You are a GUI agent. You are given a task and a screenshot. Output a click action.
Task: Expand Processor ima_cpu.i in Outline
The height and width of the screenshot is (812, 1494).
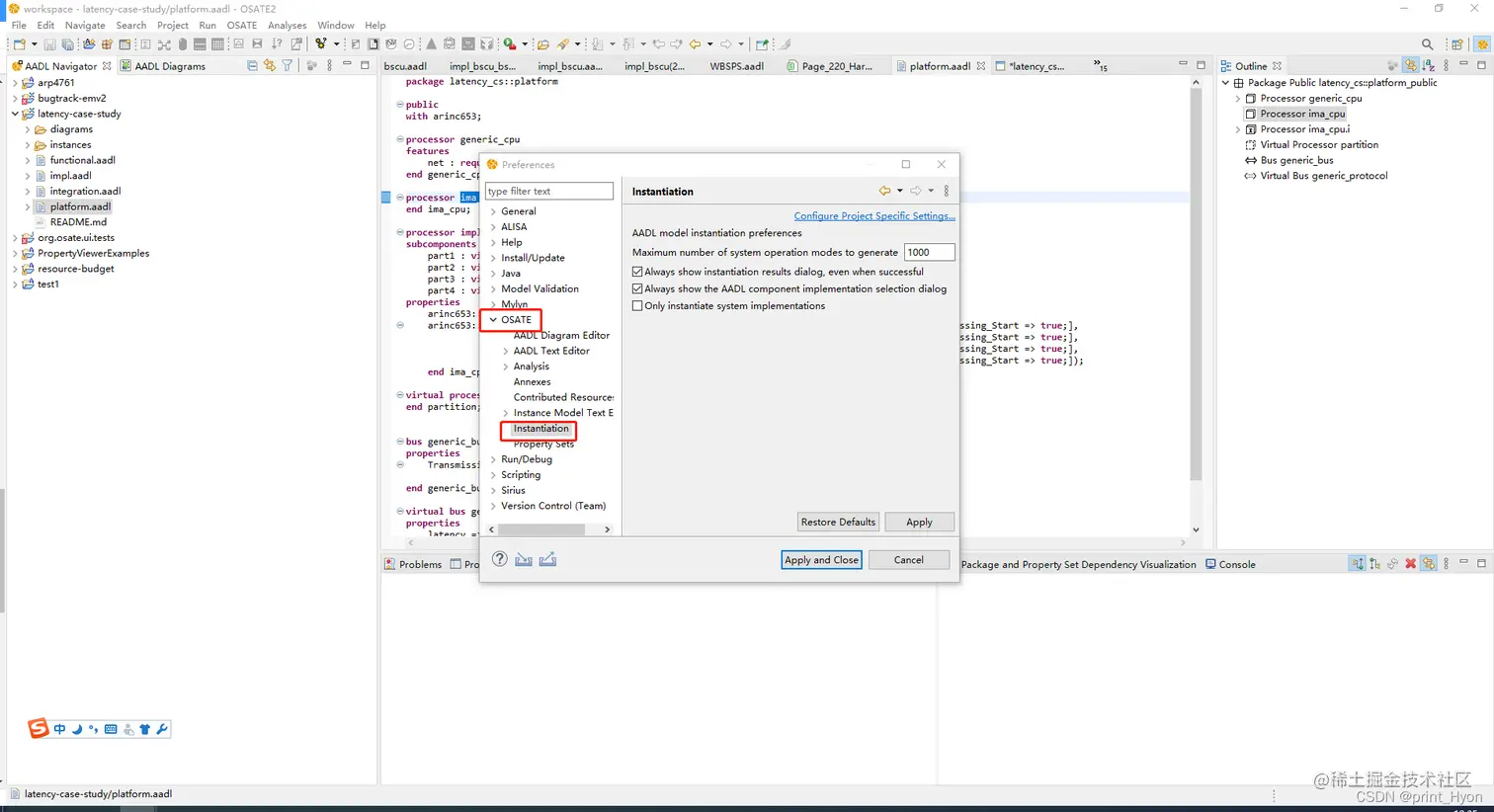pyautogui.click(x=1238, y=129)
